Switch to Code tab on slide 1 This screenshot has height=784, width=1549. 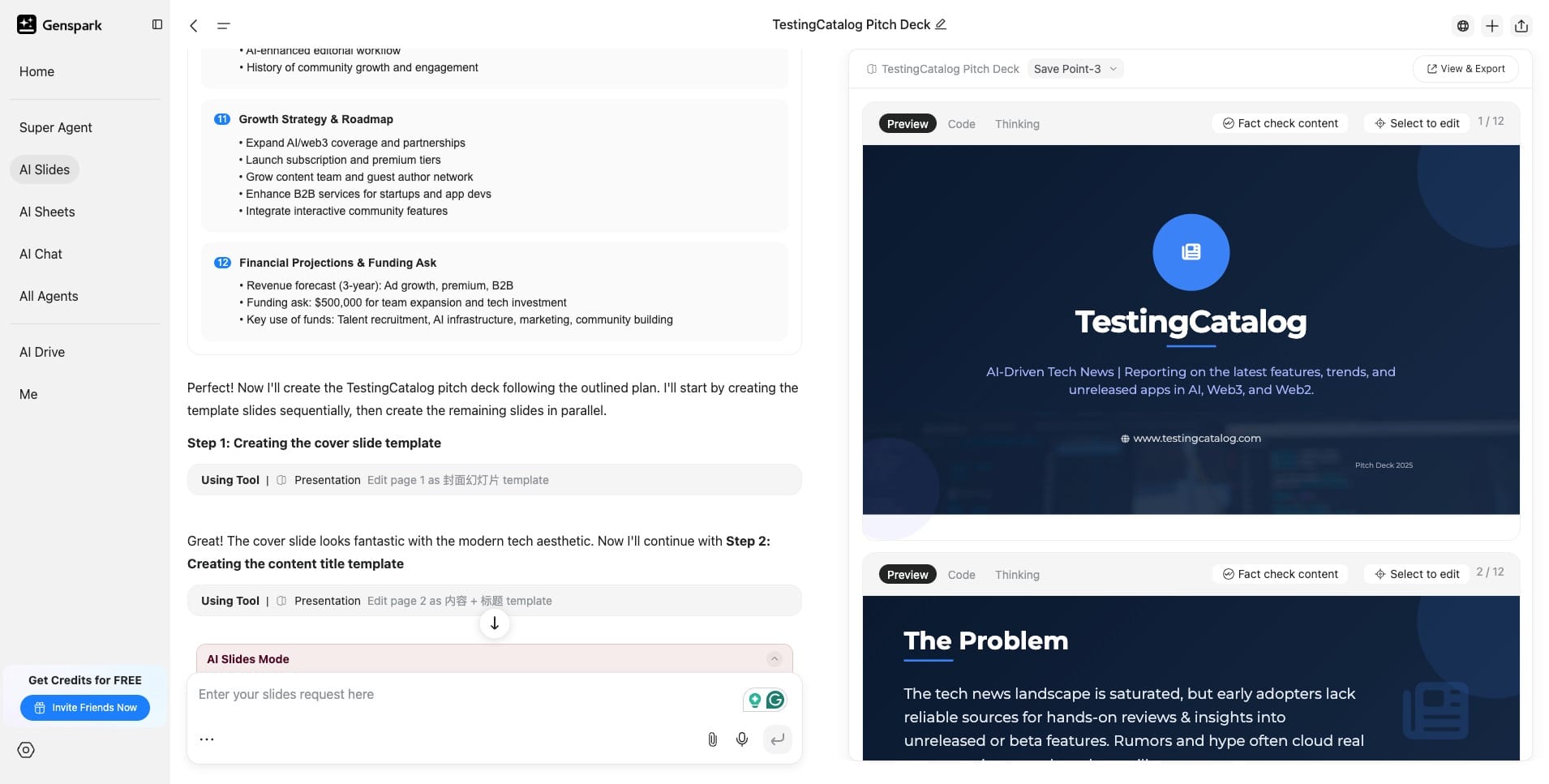tap(961, 124)
